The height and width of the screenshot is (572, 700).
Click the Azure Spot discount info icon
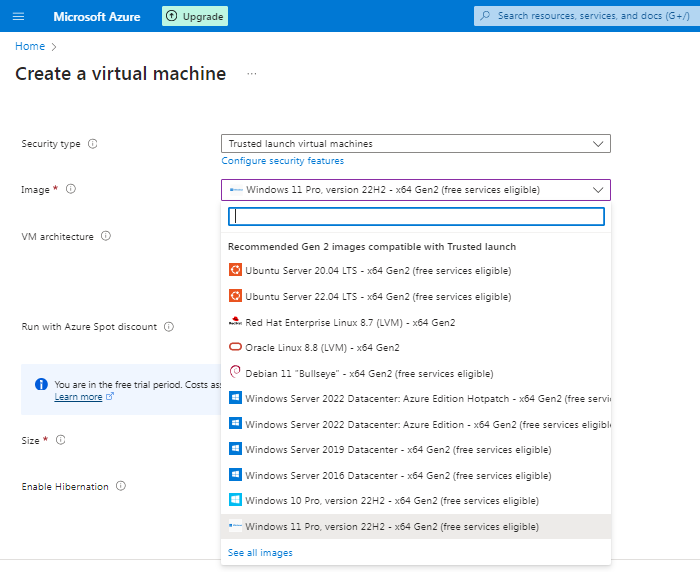coord(169,327)
